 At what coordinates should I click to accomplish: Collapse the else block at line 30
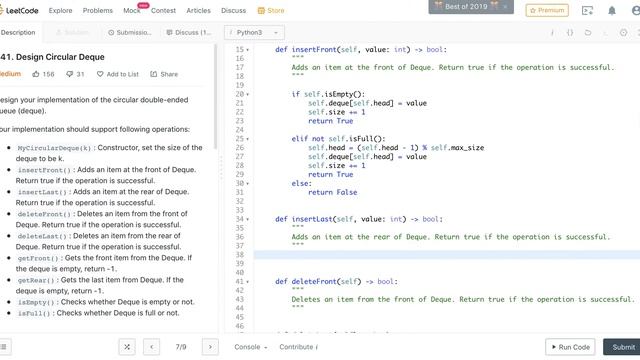247,184
